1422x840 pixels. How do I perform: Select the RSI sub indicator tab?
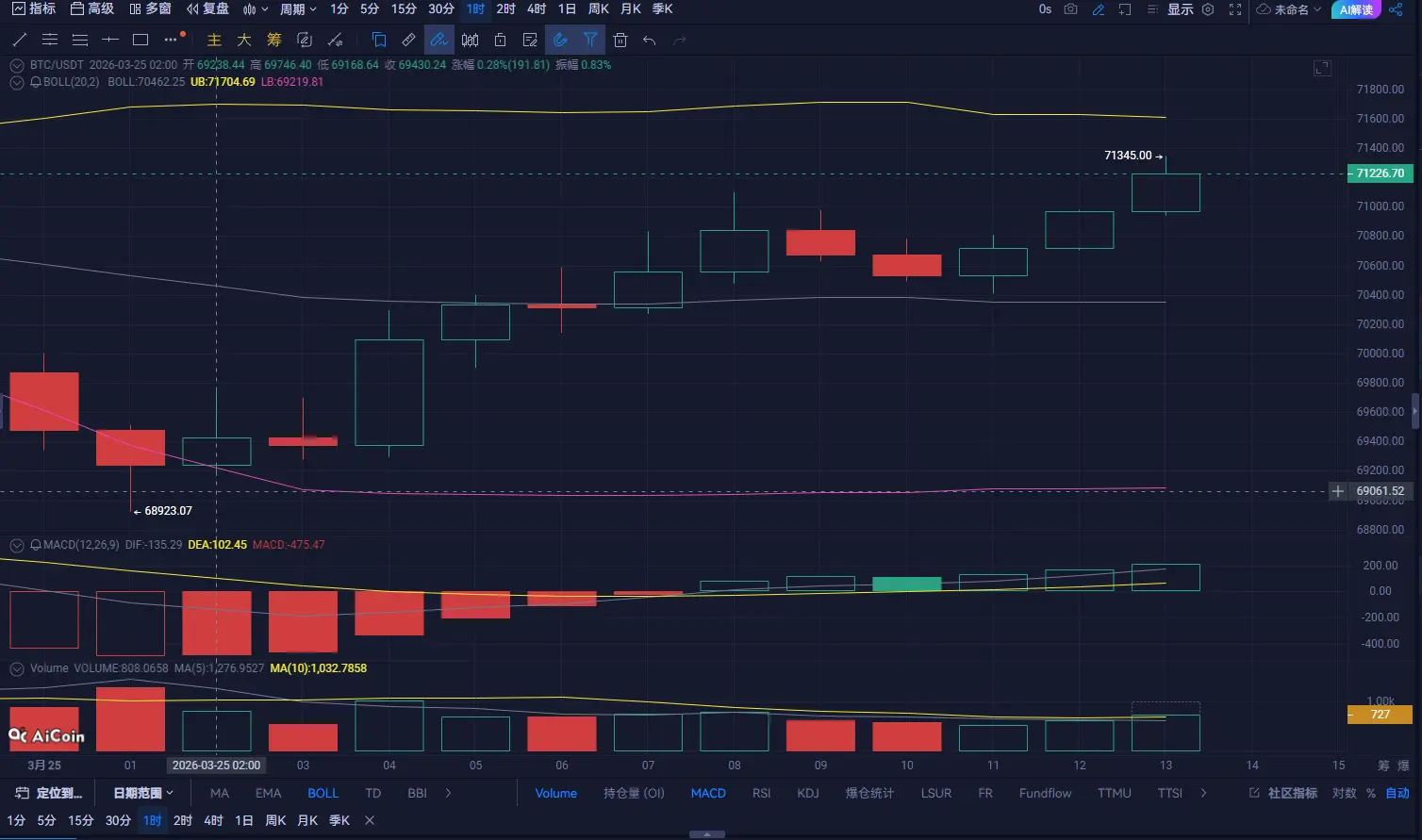click(x=761, y=793)
